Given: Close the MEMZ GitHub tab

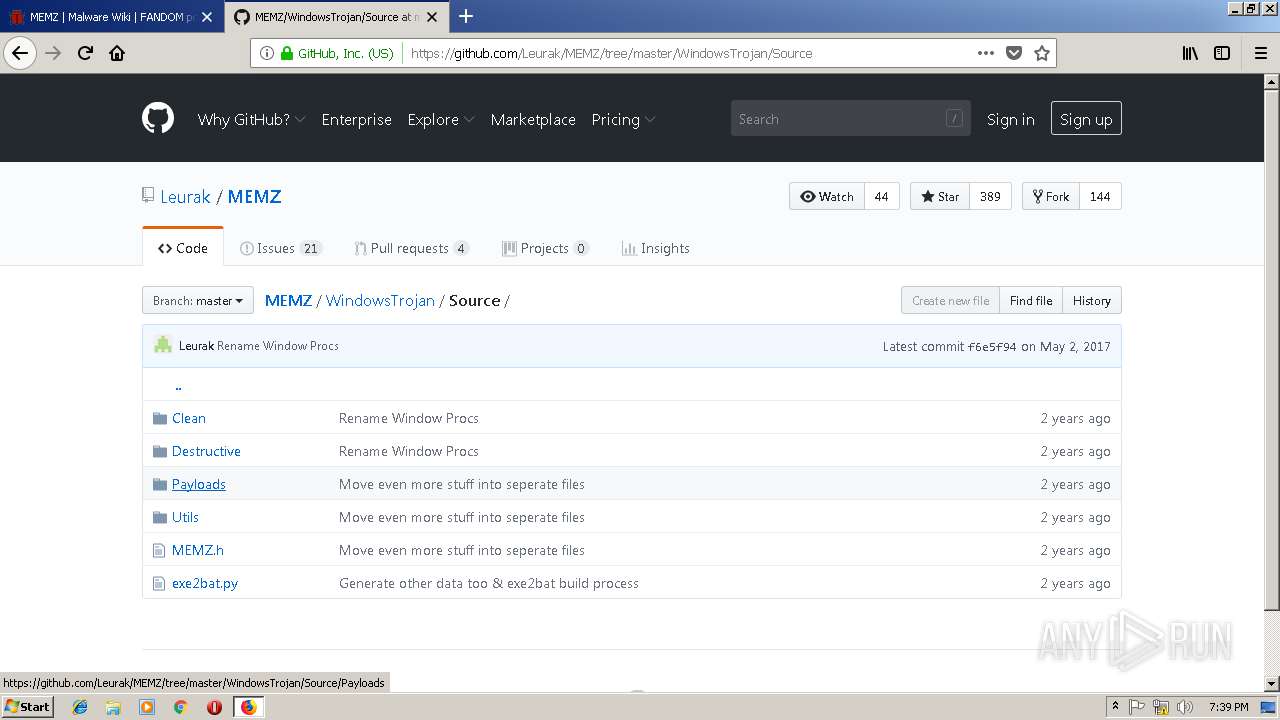Looking at the screenshot, I should click(x=432, y=16).
